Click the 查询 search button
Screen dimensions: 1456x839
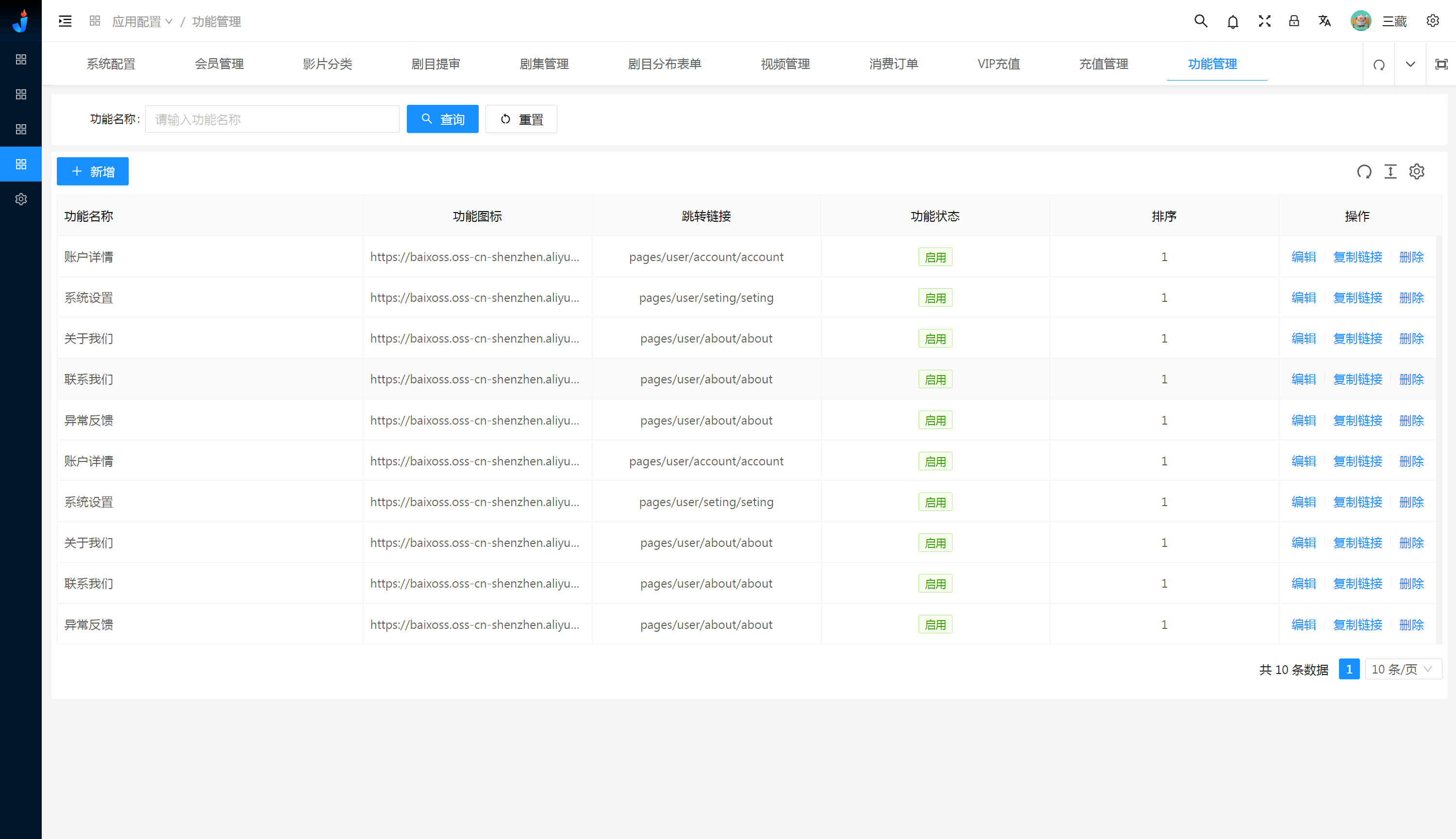click(x=442, y=119)
